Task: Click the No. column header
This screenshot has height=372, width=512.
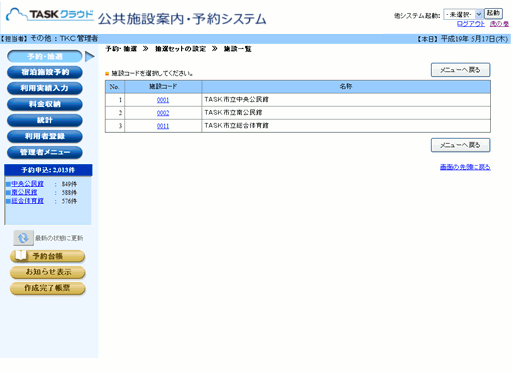Action: [x=115, y=87]
